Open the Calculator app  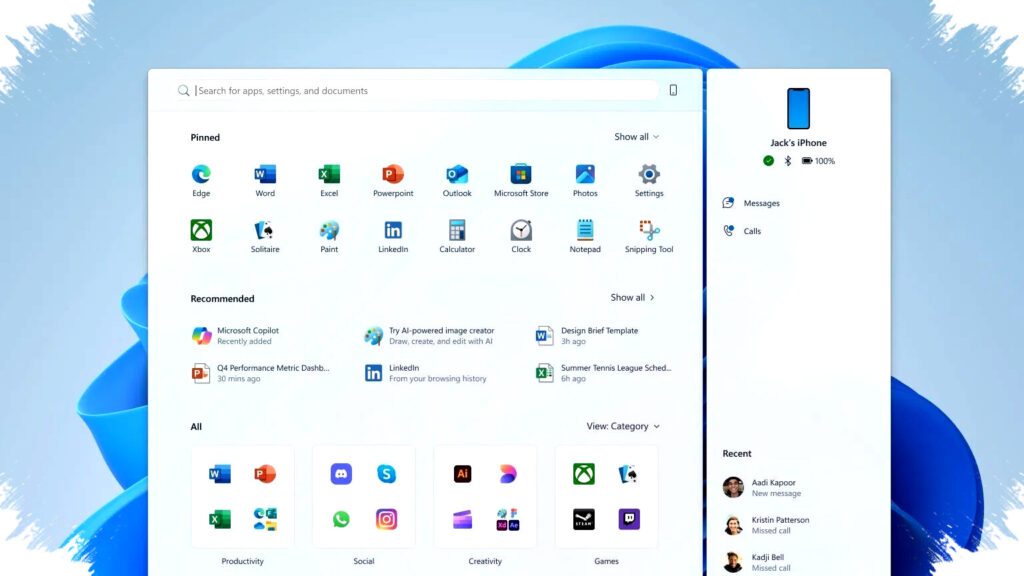(x=457, y=236)
